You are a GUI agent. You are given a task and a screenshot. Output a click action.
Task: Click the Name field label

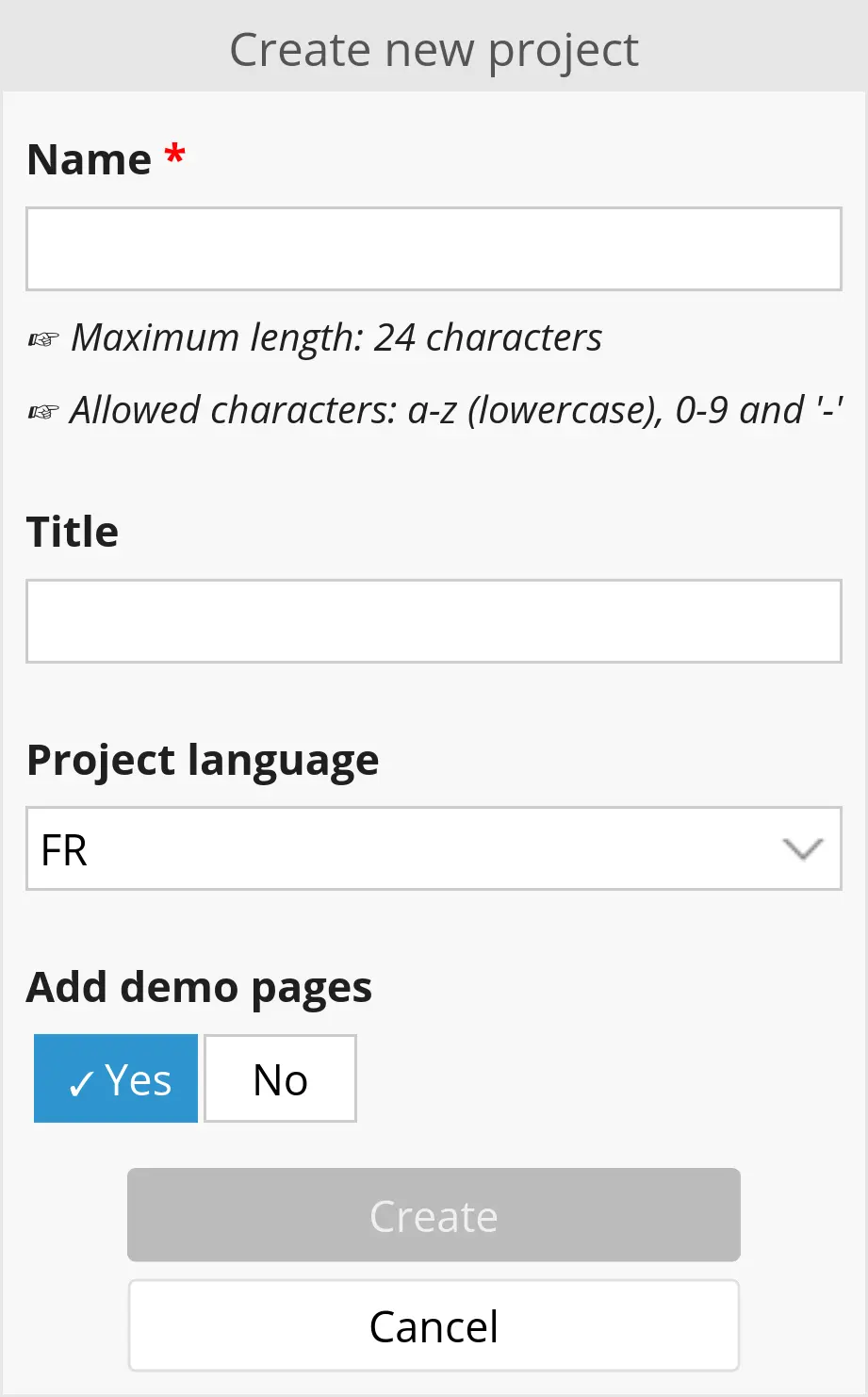[90, 159]
